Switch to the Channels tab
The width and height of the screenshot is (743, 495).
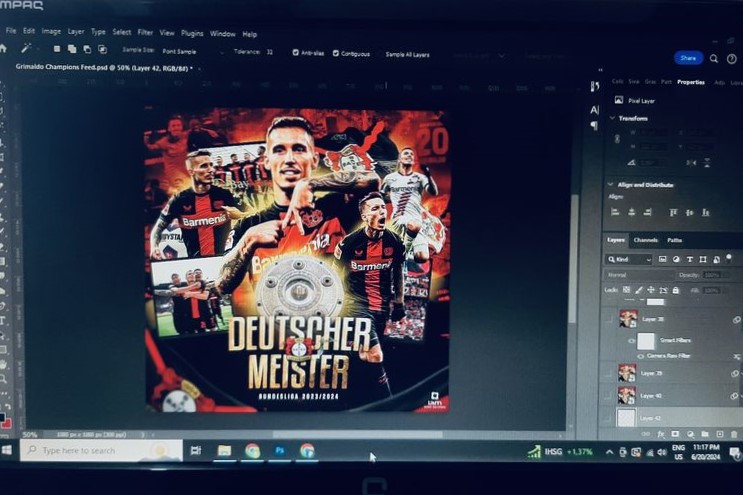tap(646, 240)
